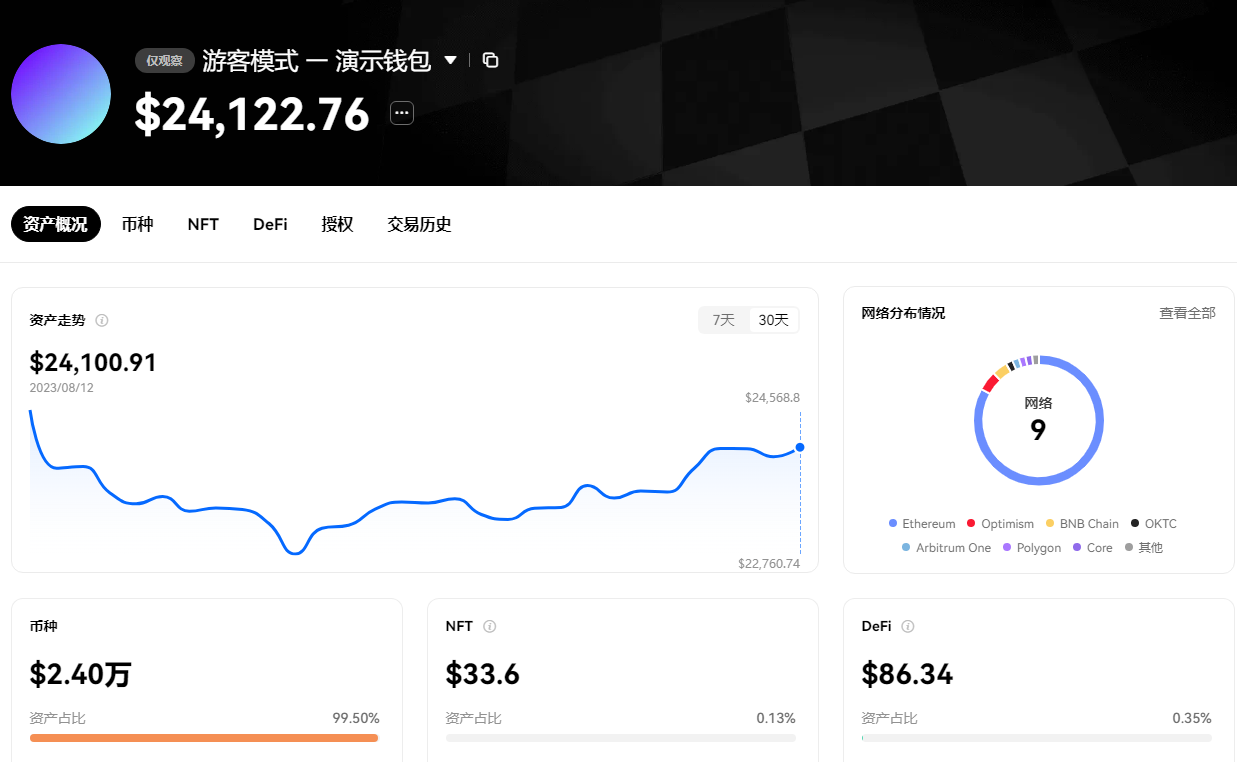Click wallet name 游客模式 一 演示钱包
Screen dimensions: 1237x762
(x=316, y=60)
